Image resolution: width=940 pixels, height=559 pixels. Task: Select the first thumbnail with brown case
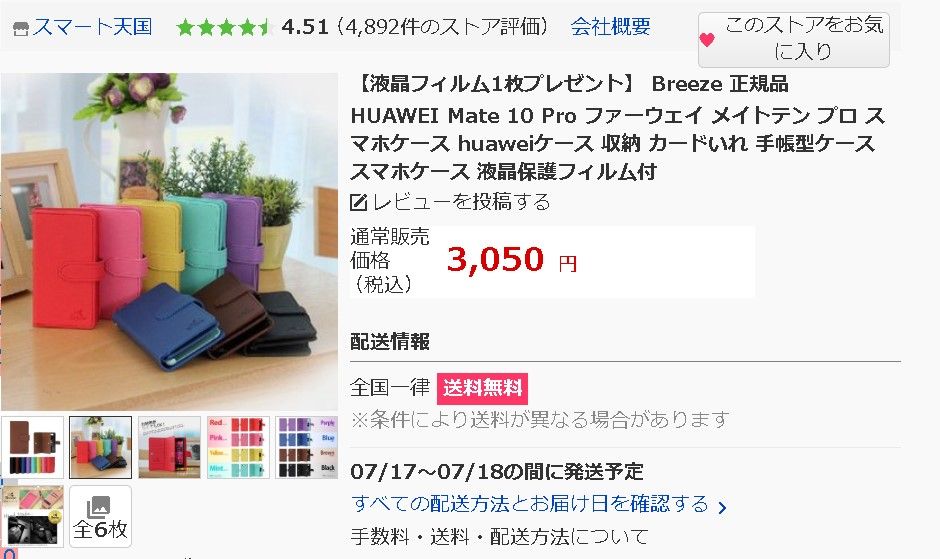click(x=32, y=447)
